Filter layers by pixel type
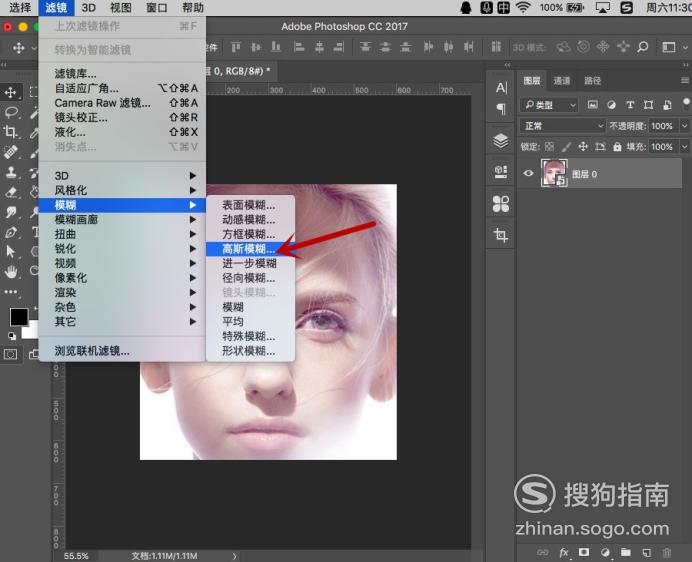This screenshot has width=692, height=562. pyautogui.click(x=592, y=105)
